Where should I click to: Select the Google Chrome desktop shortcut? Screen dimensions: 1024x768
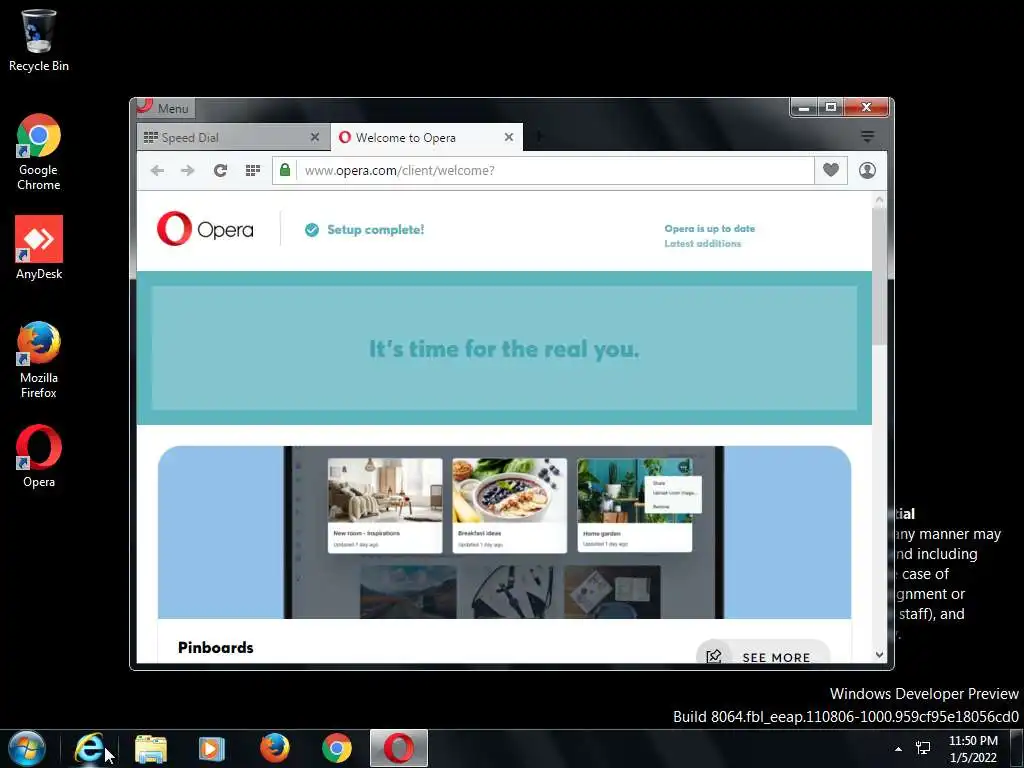(x=39, y=152)
